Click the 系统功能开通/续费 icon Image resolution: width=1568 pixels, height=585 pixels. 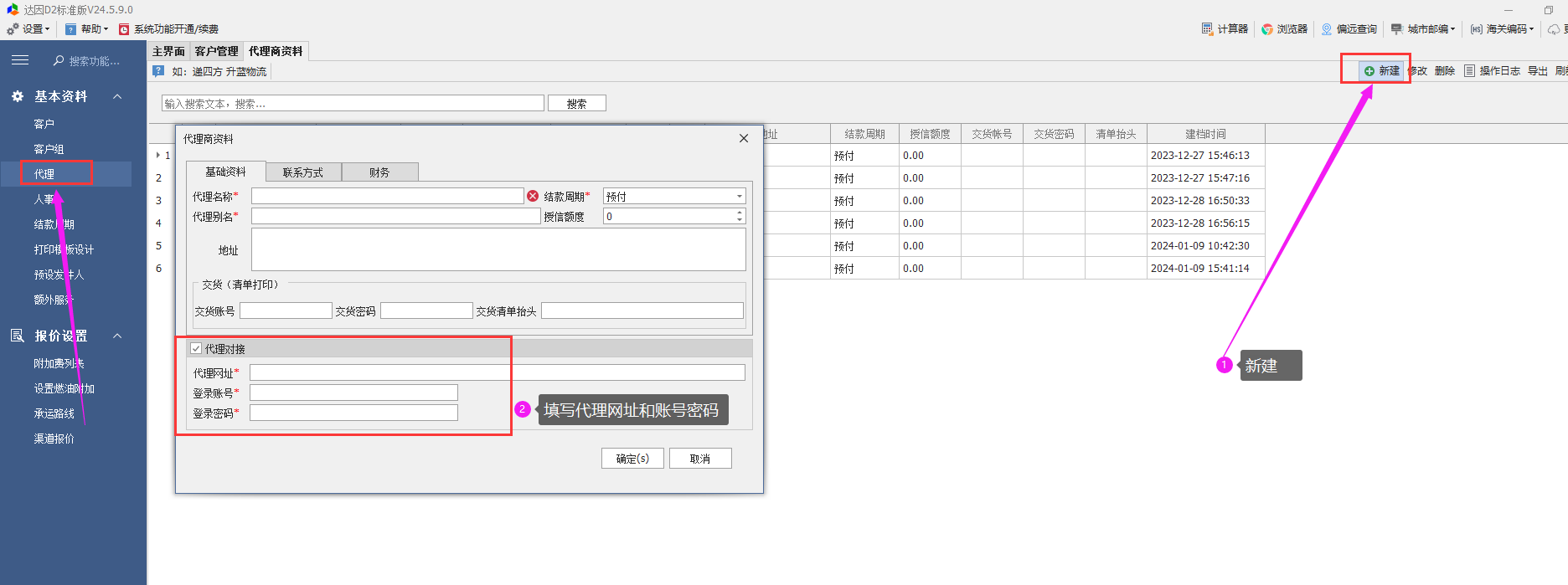click(x=125, y=29)
